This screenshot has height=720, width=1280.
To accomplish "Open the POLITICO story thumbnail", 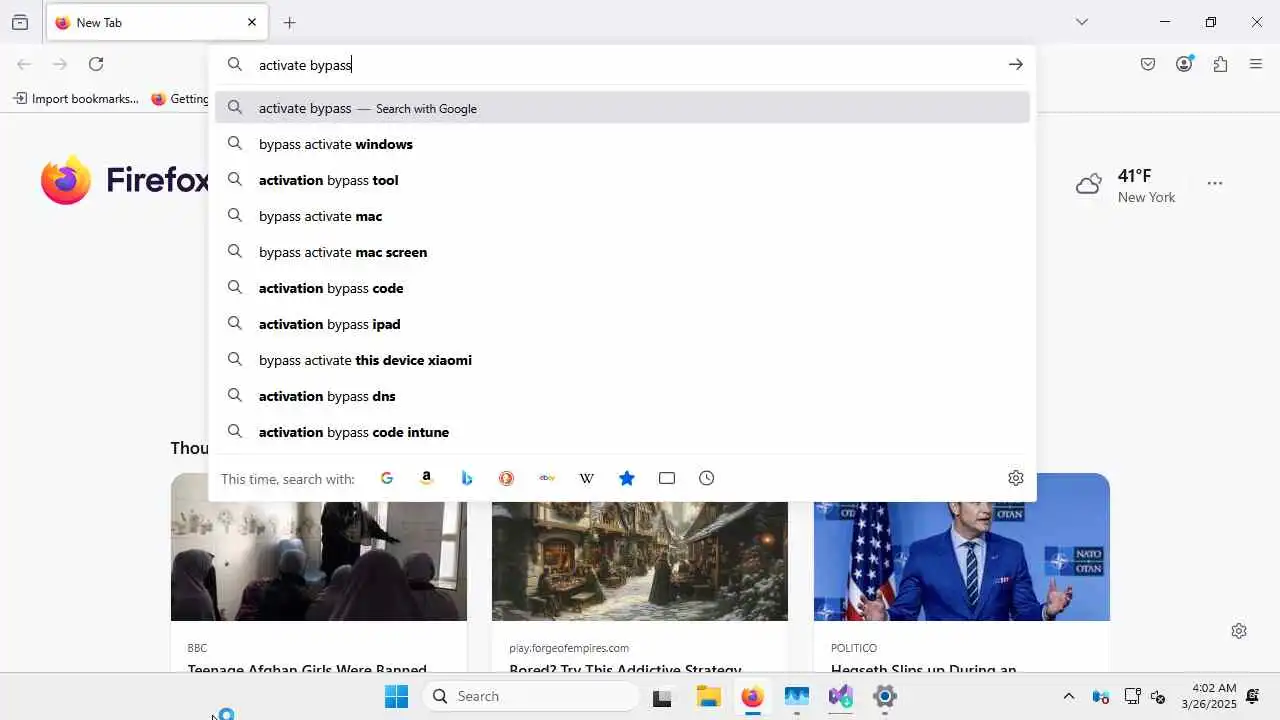I will coord(962,547).
